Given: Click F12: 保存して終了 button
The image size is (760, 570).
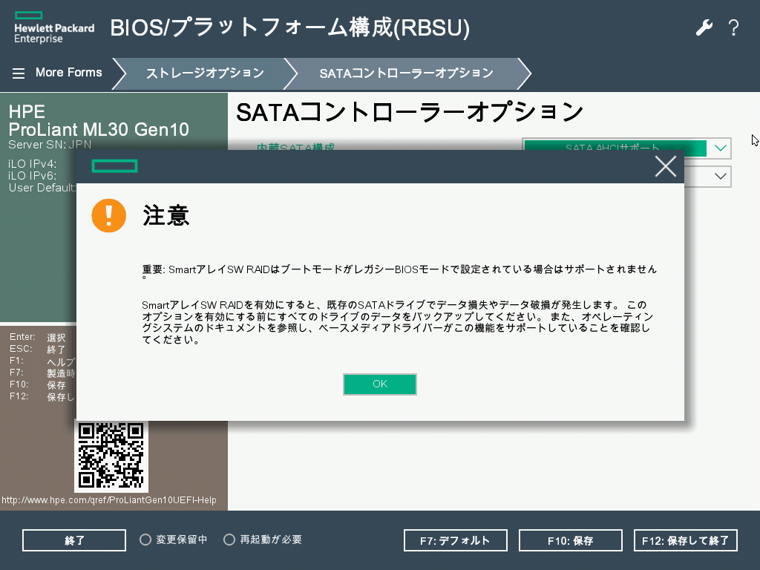Looking at the screenshot, I should [685, 540].
